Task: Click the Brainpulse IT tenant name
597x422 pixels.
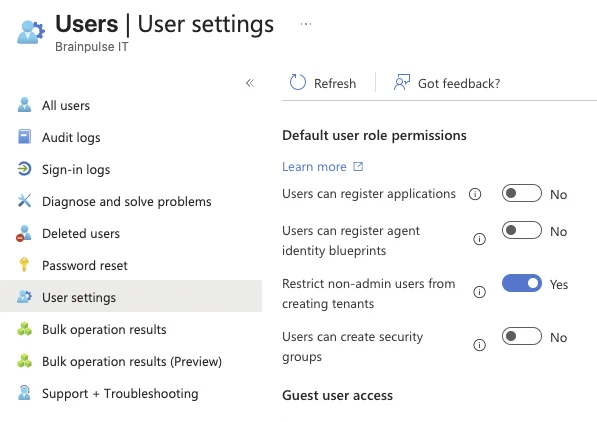Action: (x=92, y=47)
